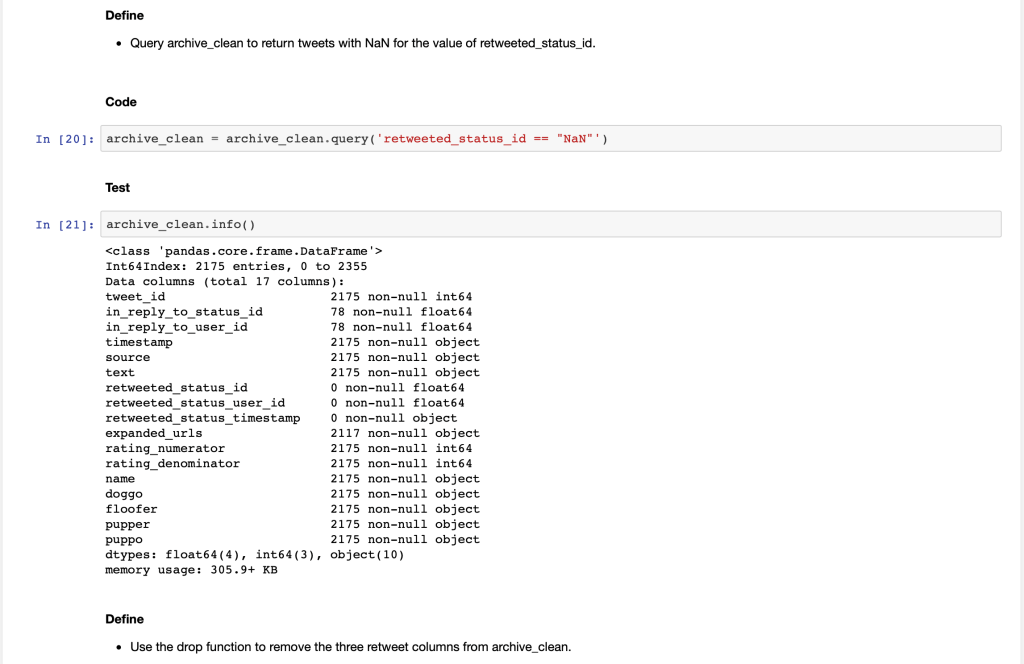Image resolution: width=1024 pixels, height=664 pixels.
Task: Click the top Define heading
Action: click(124, 15)
